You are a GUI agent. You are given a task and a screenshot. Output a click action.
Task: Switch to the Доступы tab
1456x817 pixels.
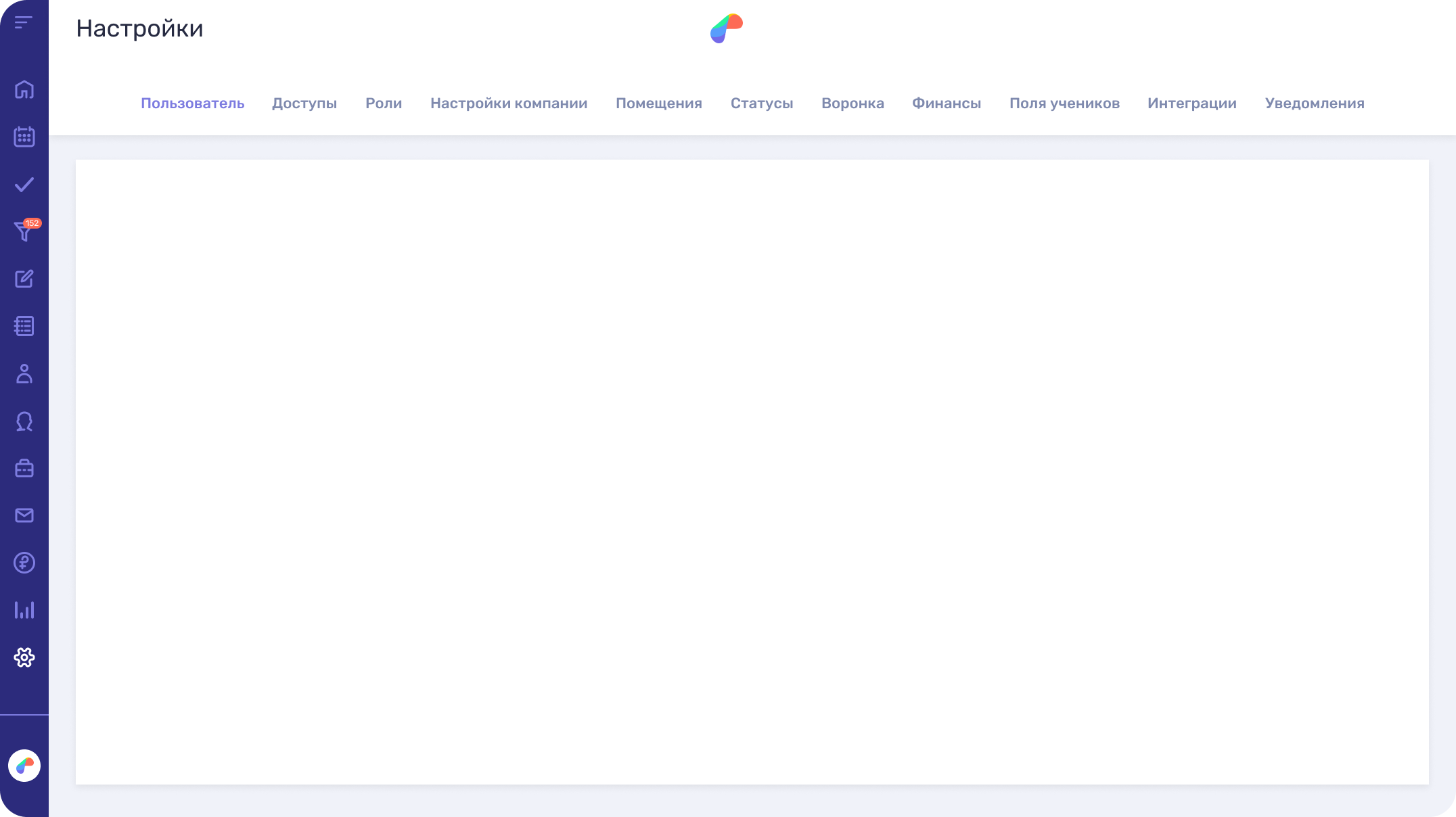coord(304,103)
